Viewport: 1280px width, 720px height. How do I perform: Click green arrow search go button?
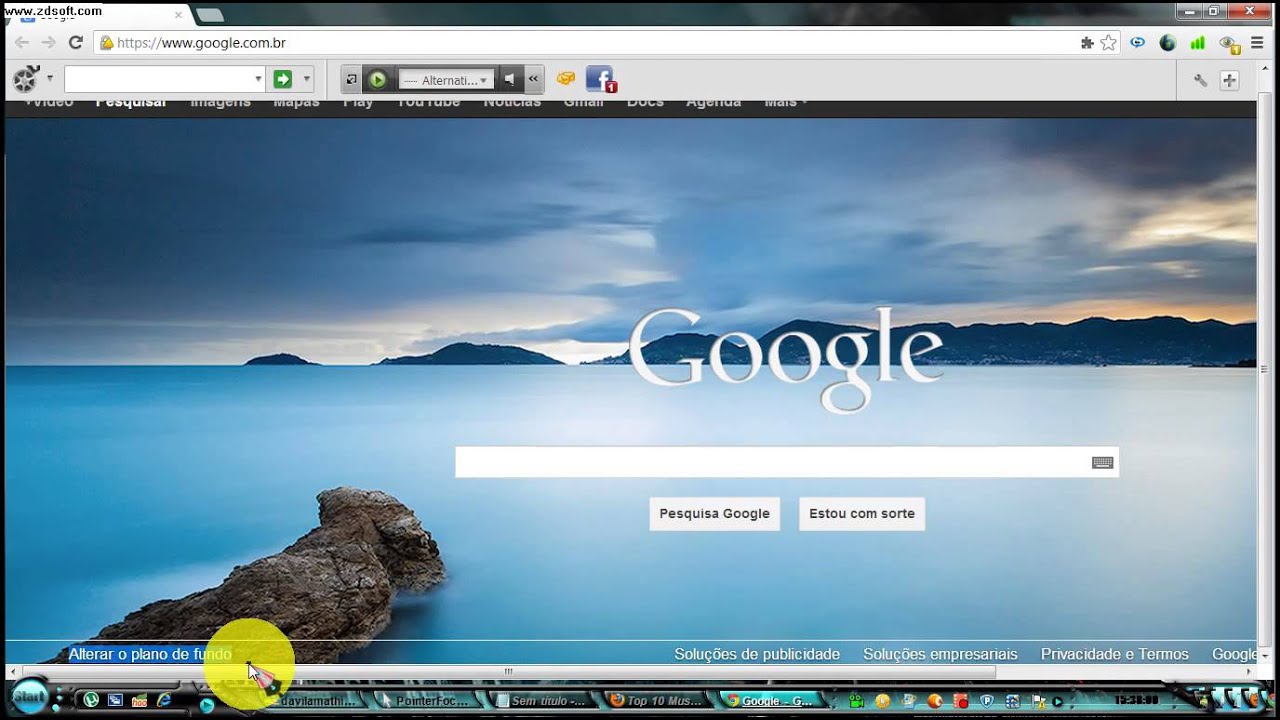[x=283, y=79]
